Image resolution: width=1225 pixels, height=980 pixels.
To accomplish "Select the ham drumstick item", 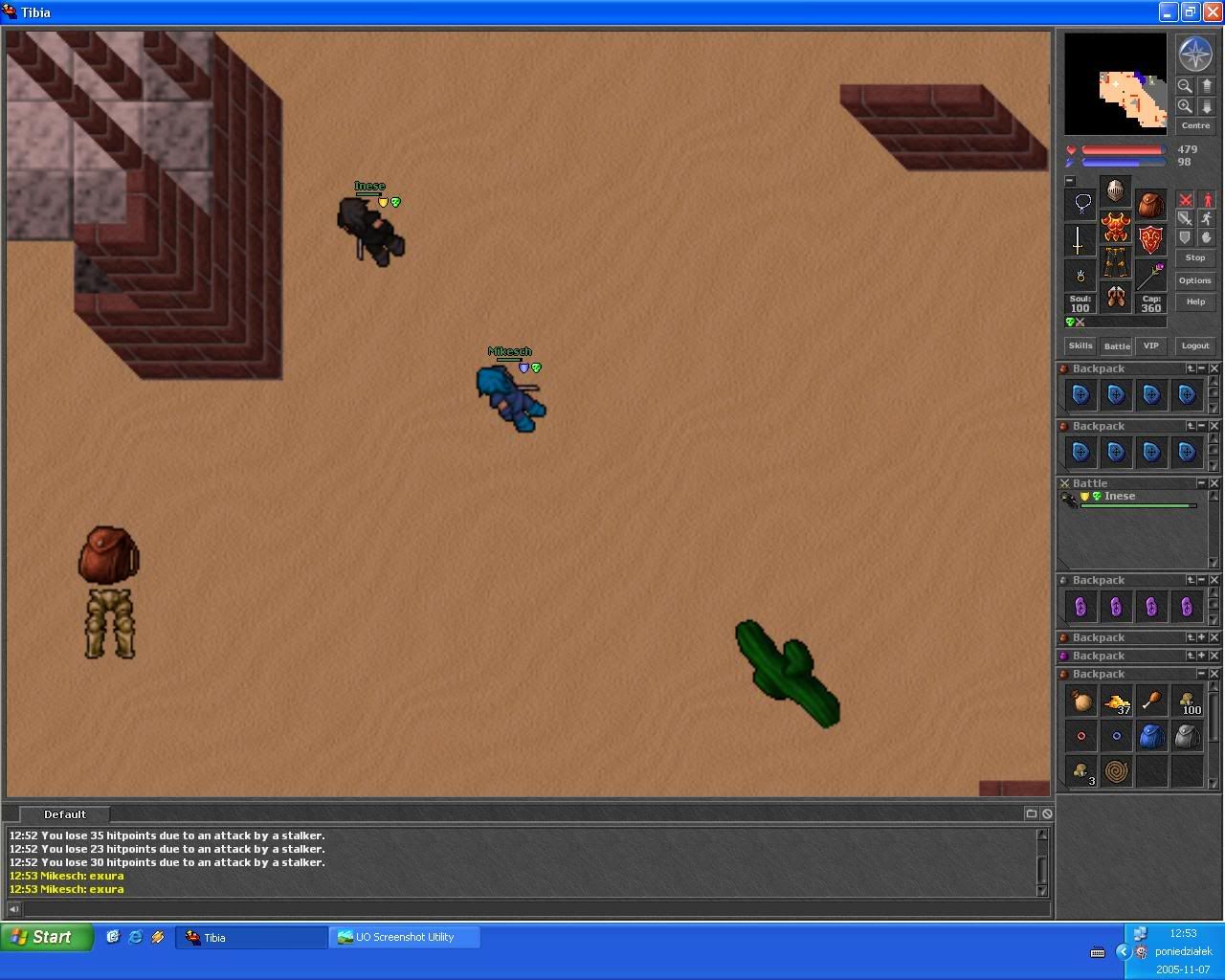I will point(1151,702).
